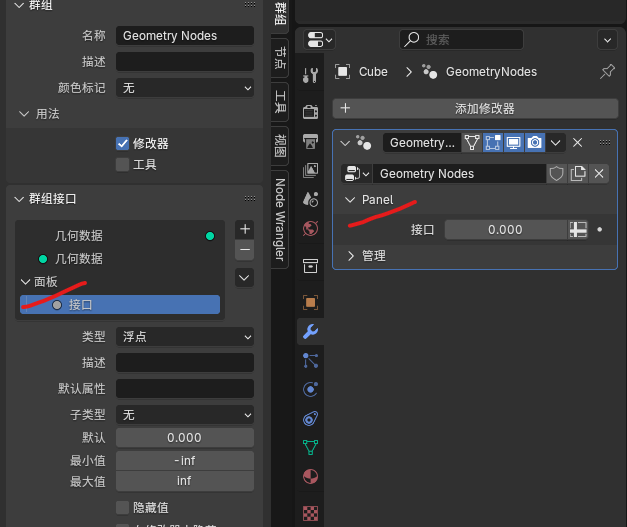This screenshot has width=627, height=527.
Task: Remove the GeometryNodes modifier
Action: click(577, 142)
